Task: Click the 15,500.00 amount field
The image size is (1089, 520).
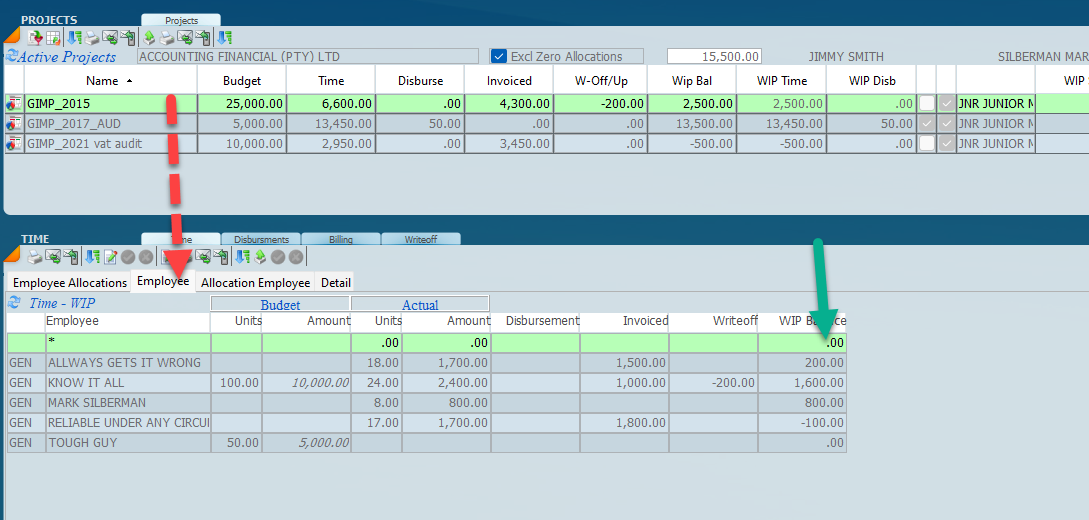Action: [715, 57]
